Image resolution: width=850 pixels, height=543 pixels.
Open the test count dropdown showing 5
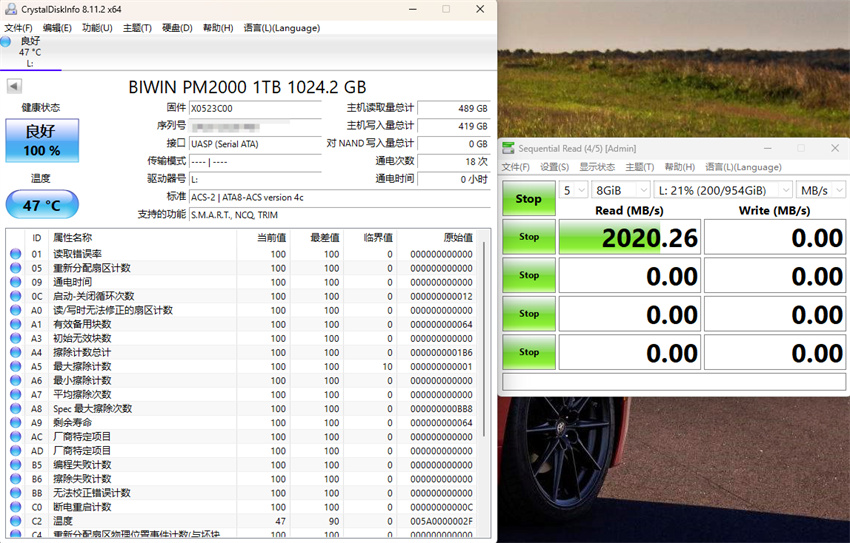pos(574,190)
